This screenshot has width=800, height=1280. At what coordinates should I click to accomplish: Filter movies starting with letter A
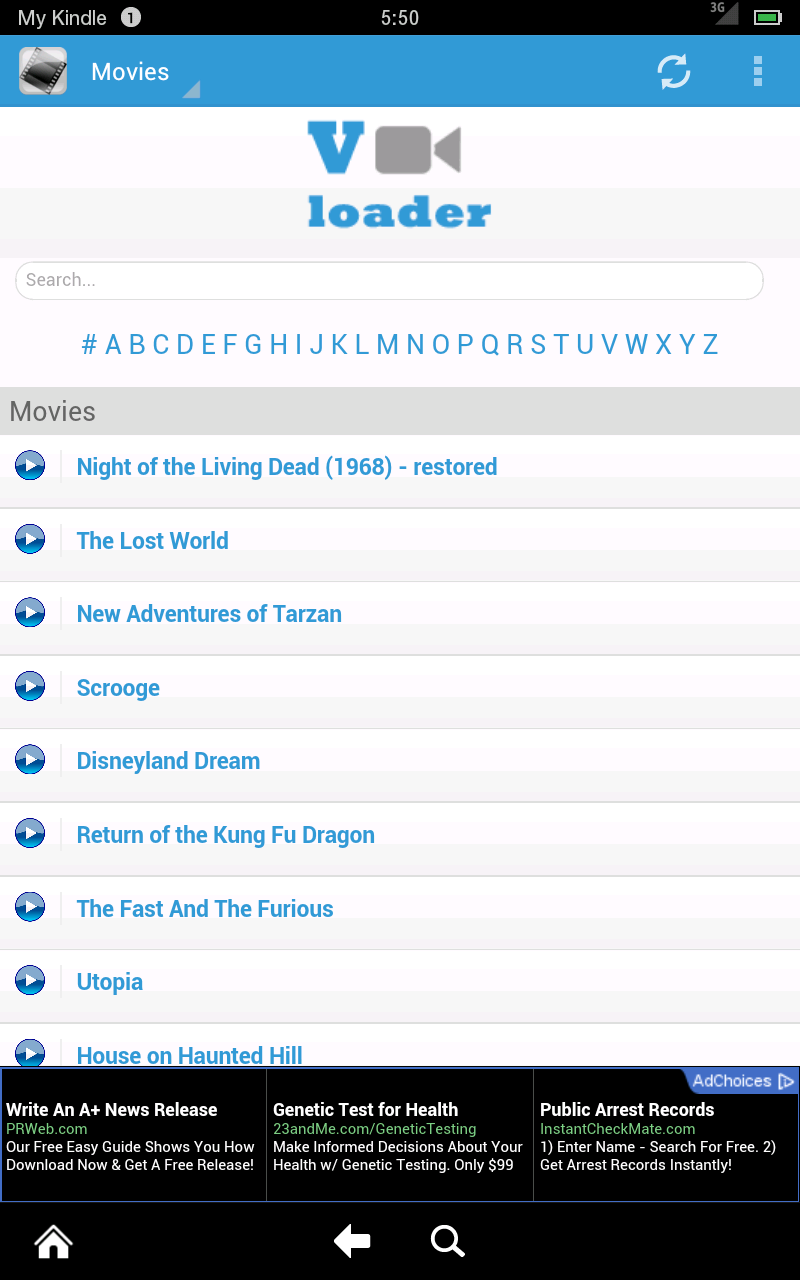112,344
